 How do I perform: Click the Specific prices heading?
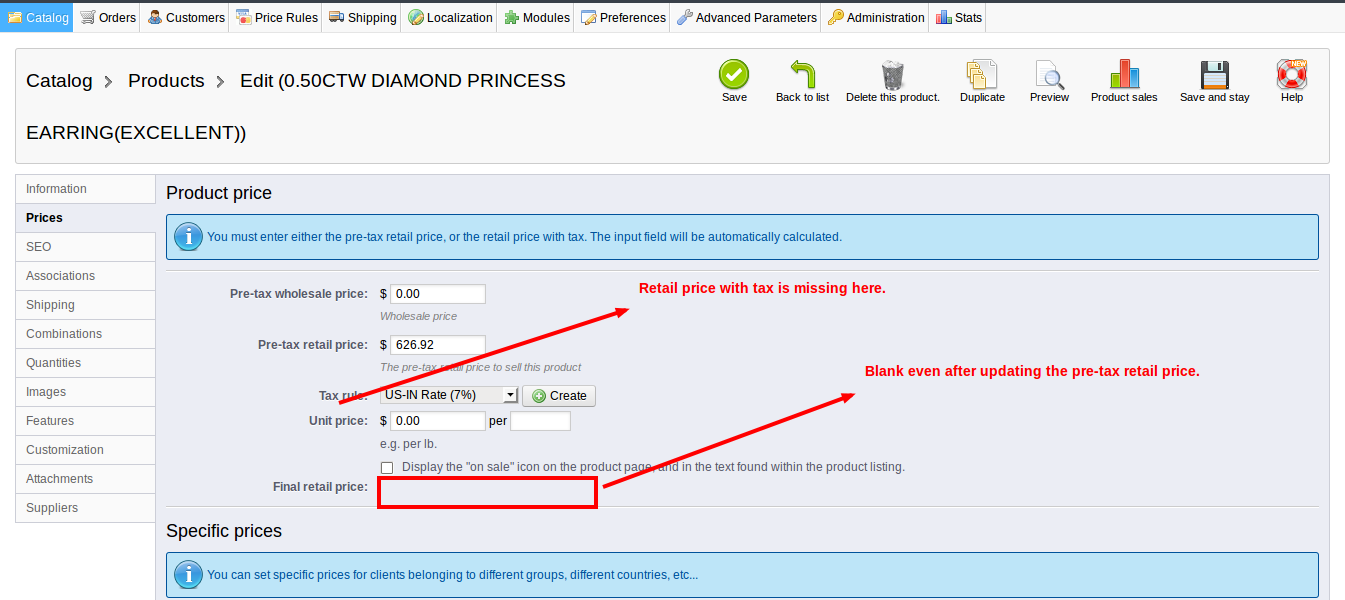(224, 531)
